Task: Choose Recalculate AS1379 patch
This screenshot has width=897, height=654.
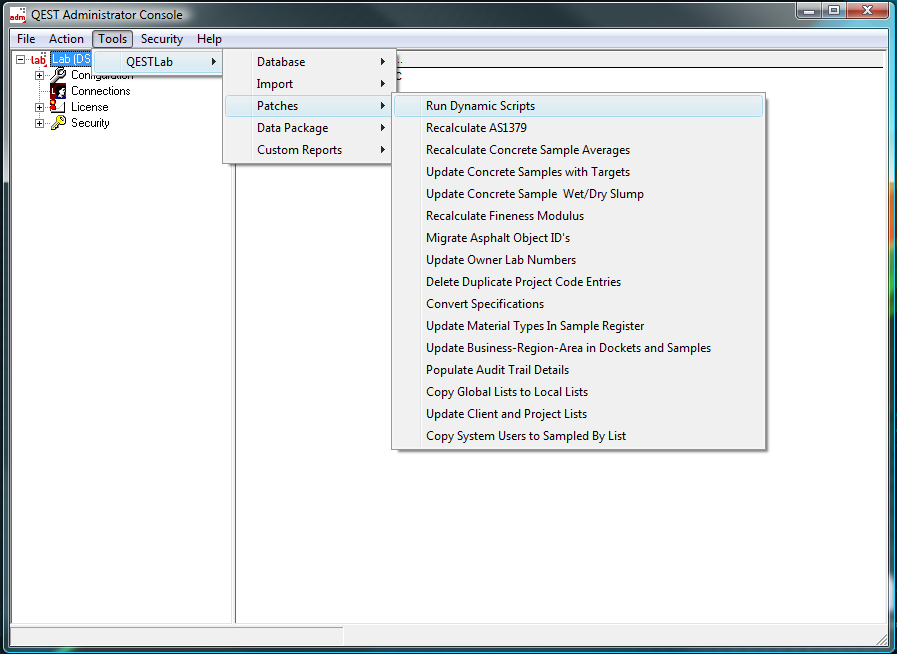Action: 476,128
